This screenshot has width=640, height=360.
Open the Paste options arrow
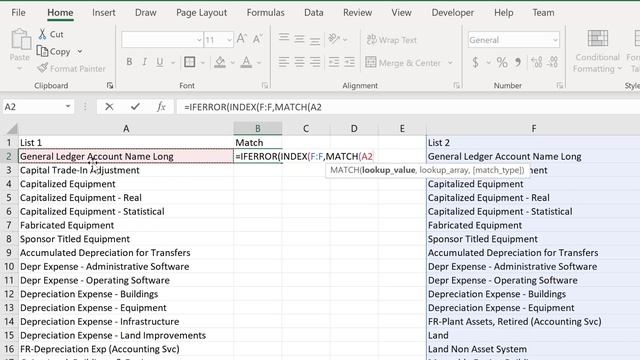[x=19, y=69]
